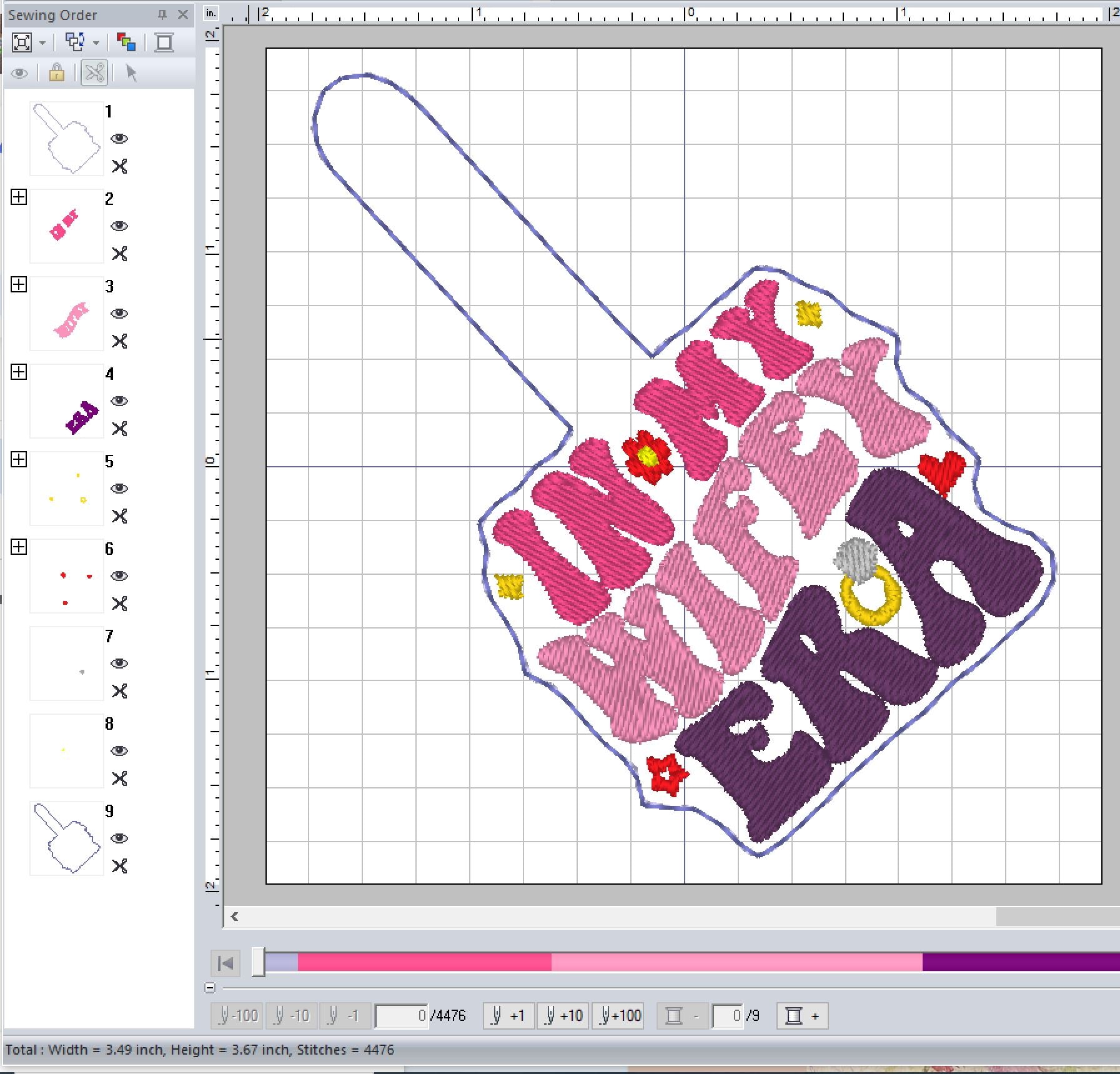
Task: Pin the Sewing Order panel
Action: point(162,14)
